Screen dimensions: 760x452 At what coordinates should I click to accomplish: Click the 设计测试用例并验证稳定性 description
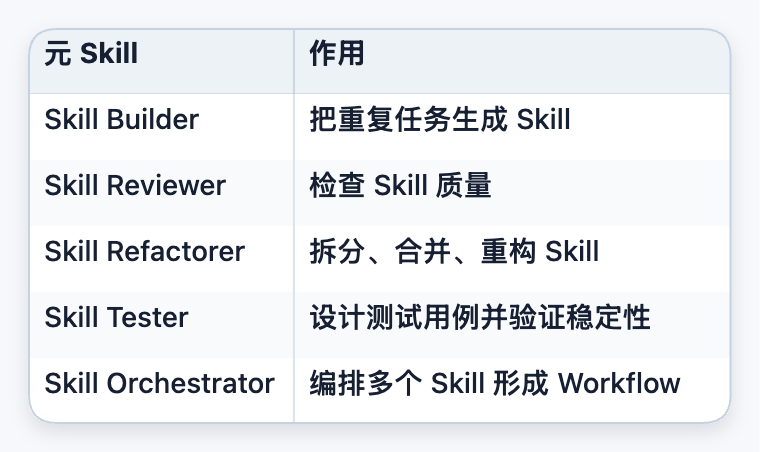tap(480, 317)
